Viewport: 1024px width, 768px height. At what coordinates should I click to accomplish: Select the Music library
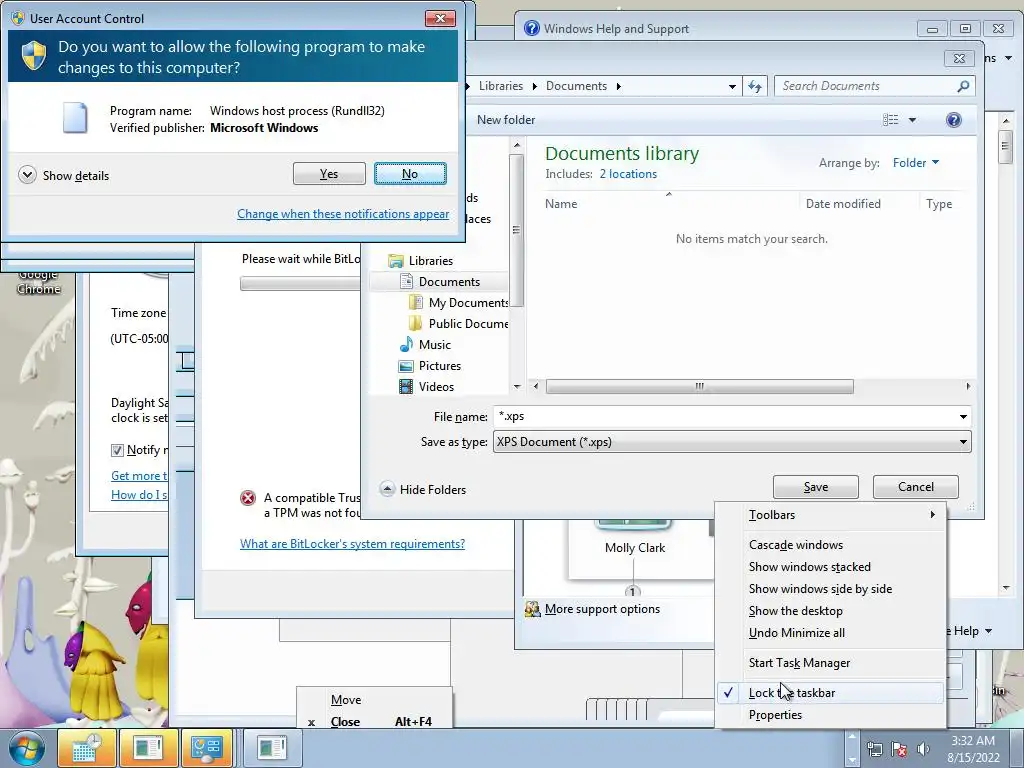pos(425,344)
